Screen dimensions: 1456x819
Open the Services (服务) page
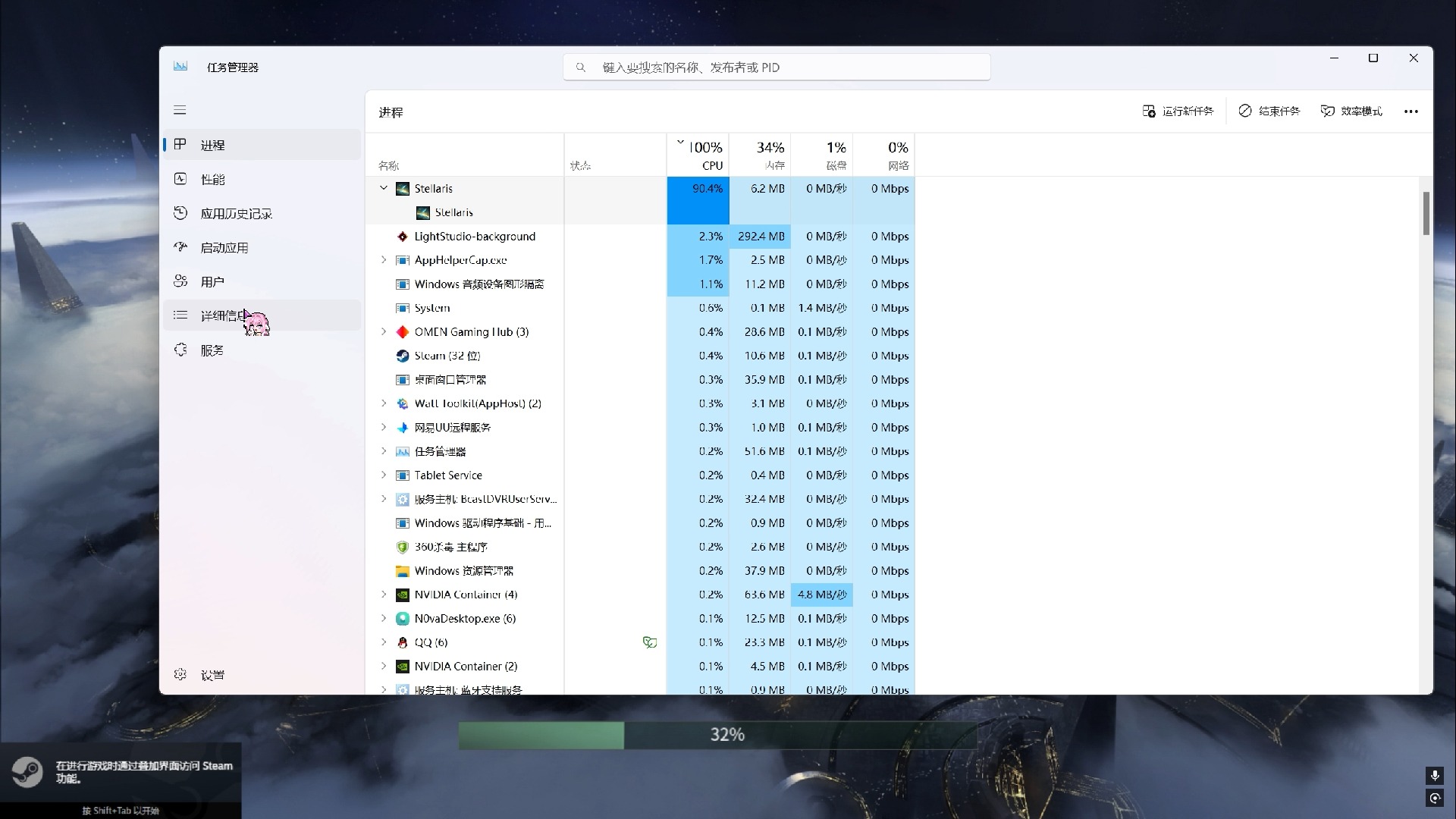[x=212, y=350]
